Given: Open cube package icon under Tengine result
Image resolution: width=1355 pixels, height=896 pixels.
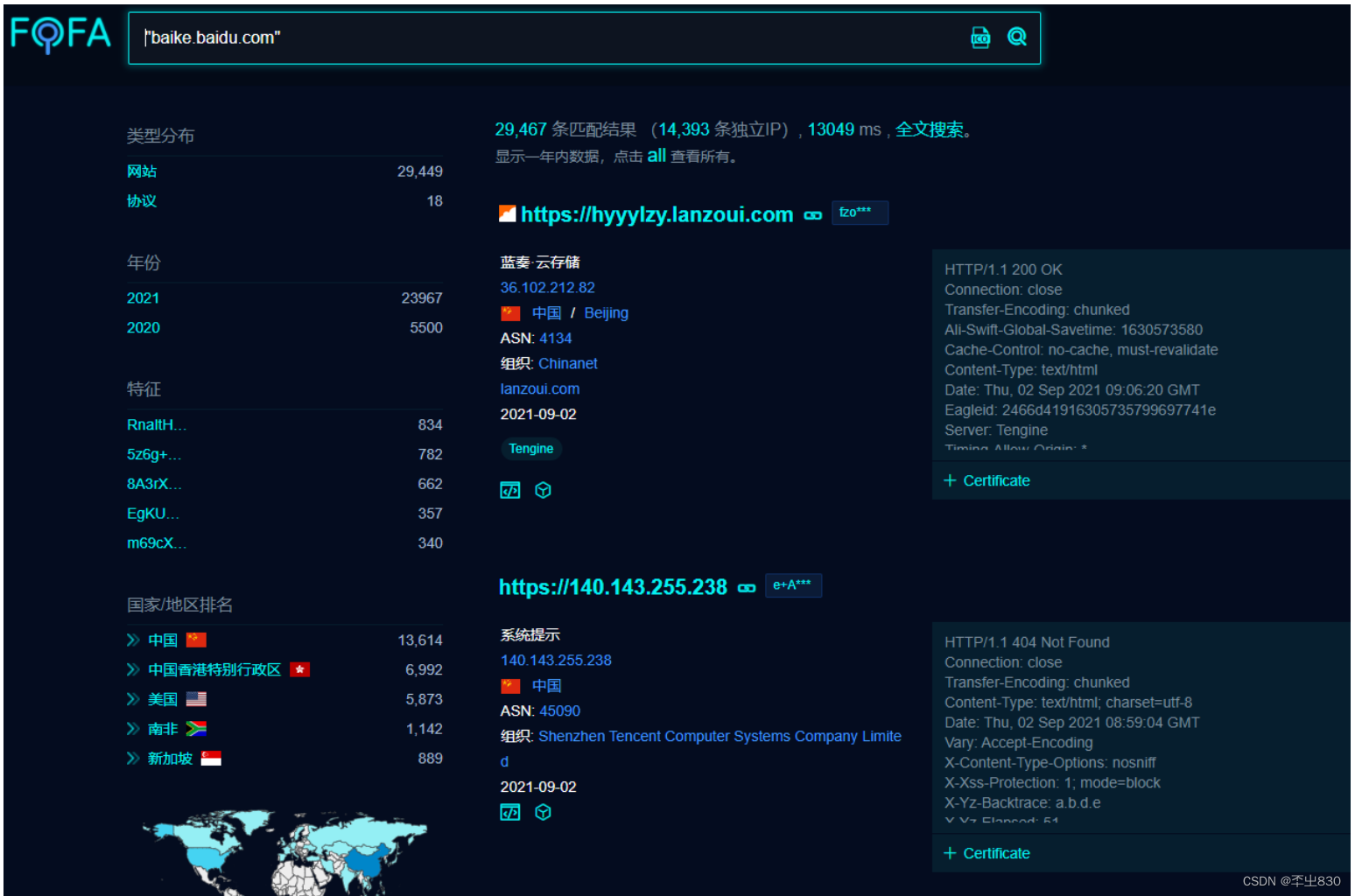Looking at the screenshot, I should click(544, 490).
